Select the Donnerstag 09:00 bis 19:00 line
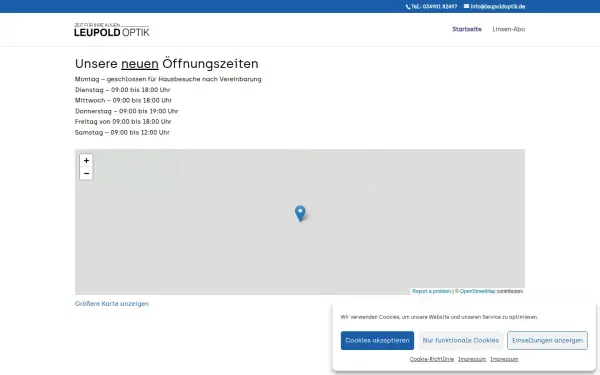This screenshot has height=375, width=600. tap(126, 111)
